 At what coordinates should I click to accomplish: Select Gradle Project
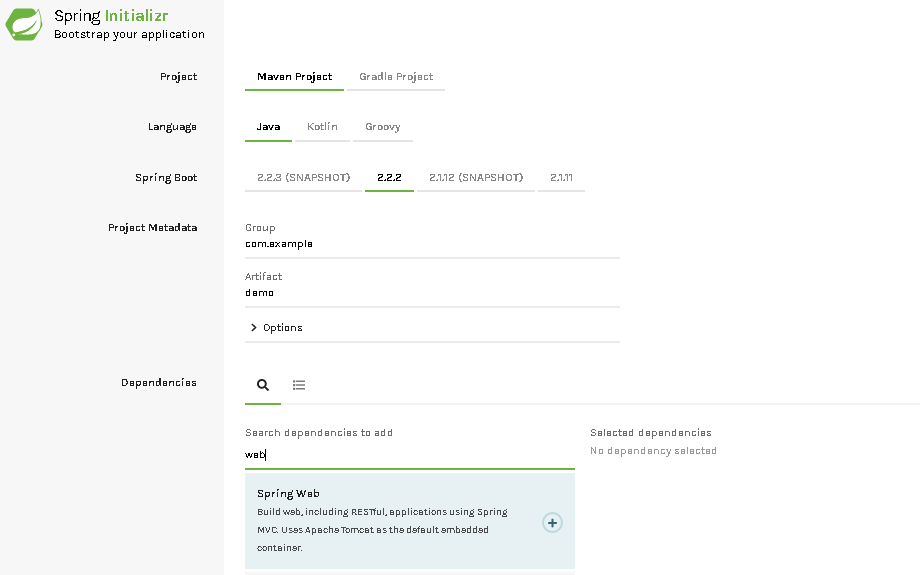(x=396, y=77)
